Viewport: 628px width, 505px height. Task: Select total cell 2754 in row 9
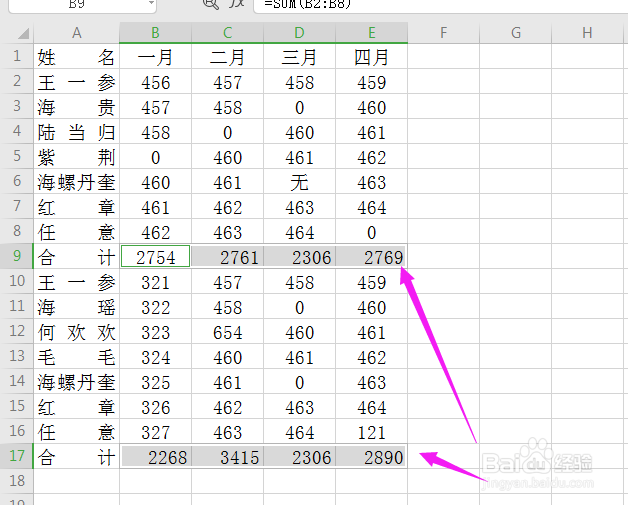(x=155, y=256)
